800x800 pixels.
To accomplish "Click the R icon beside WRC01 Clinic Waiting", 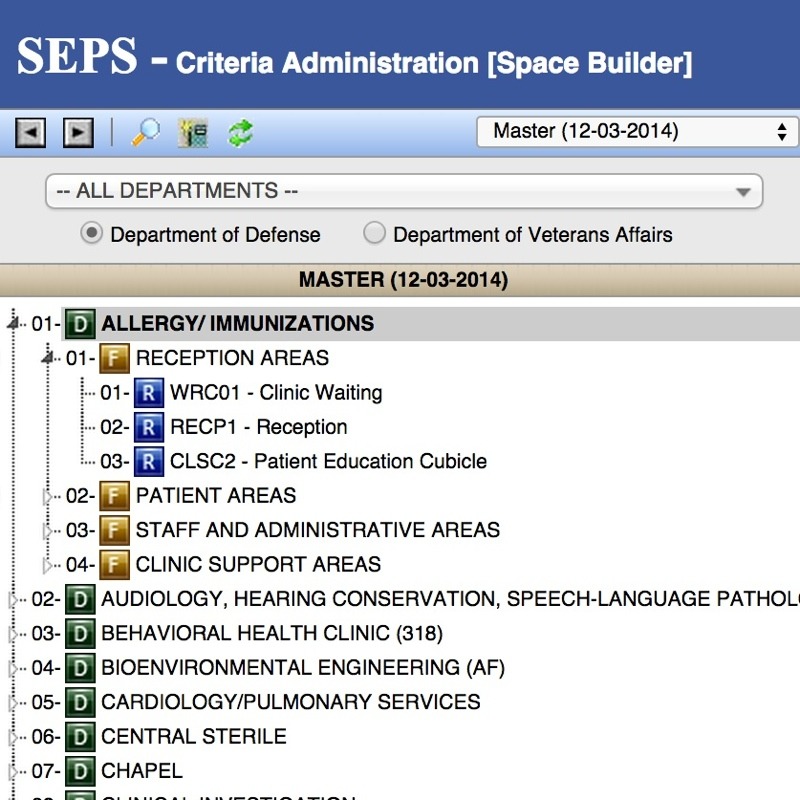I will [149, 393].
